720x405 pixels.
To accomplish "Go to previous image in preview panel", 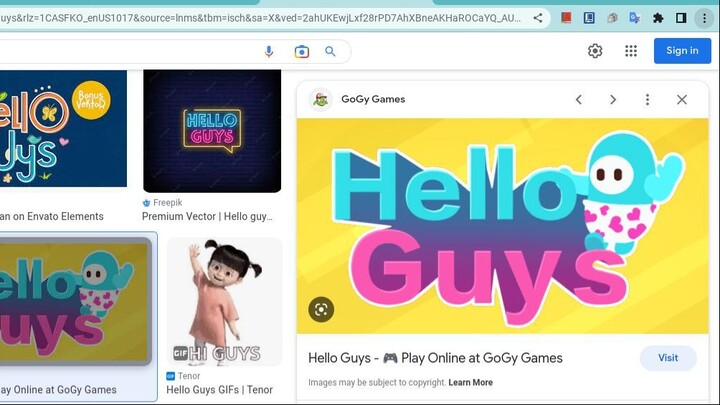I will (x=579, y=100).
